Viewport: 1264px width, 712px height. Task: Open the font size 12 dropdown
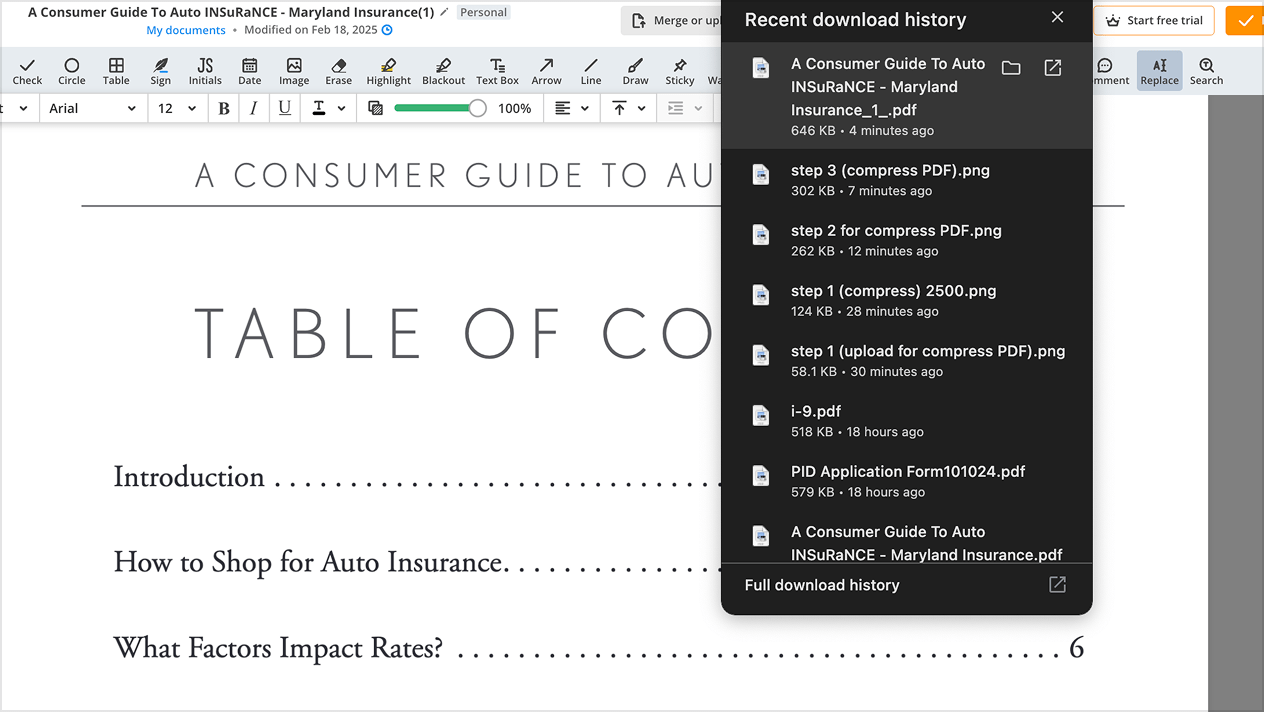click(x=176, y=108)
